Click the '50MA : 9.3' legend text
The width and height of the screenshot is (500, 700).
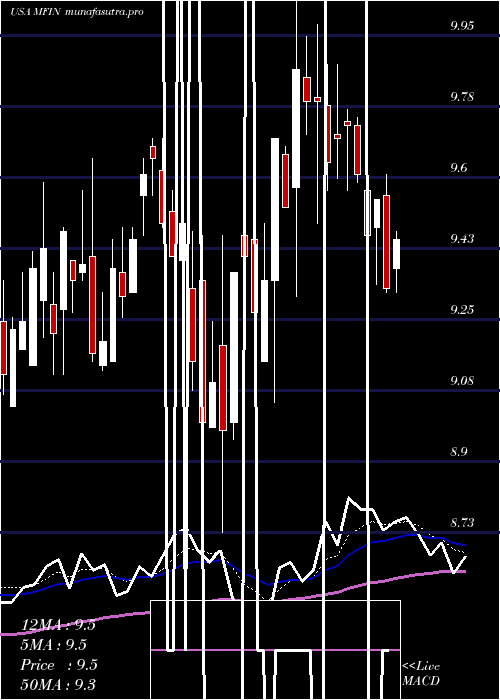[x=58, y=684]
